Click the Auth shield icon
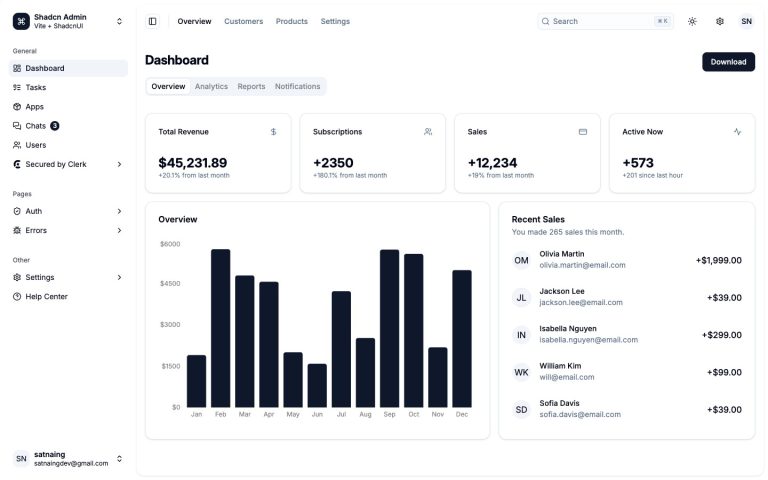Viewport: 768px width, 480px height. coord(17,212)
